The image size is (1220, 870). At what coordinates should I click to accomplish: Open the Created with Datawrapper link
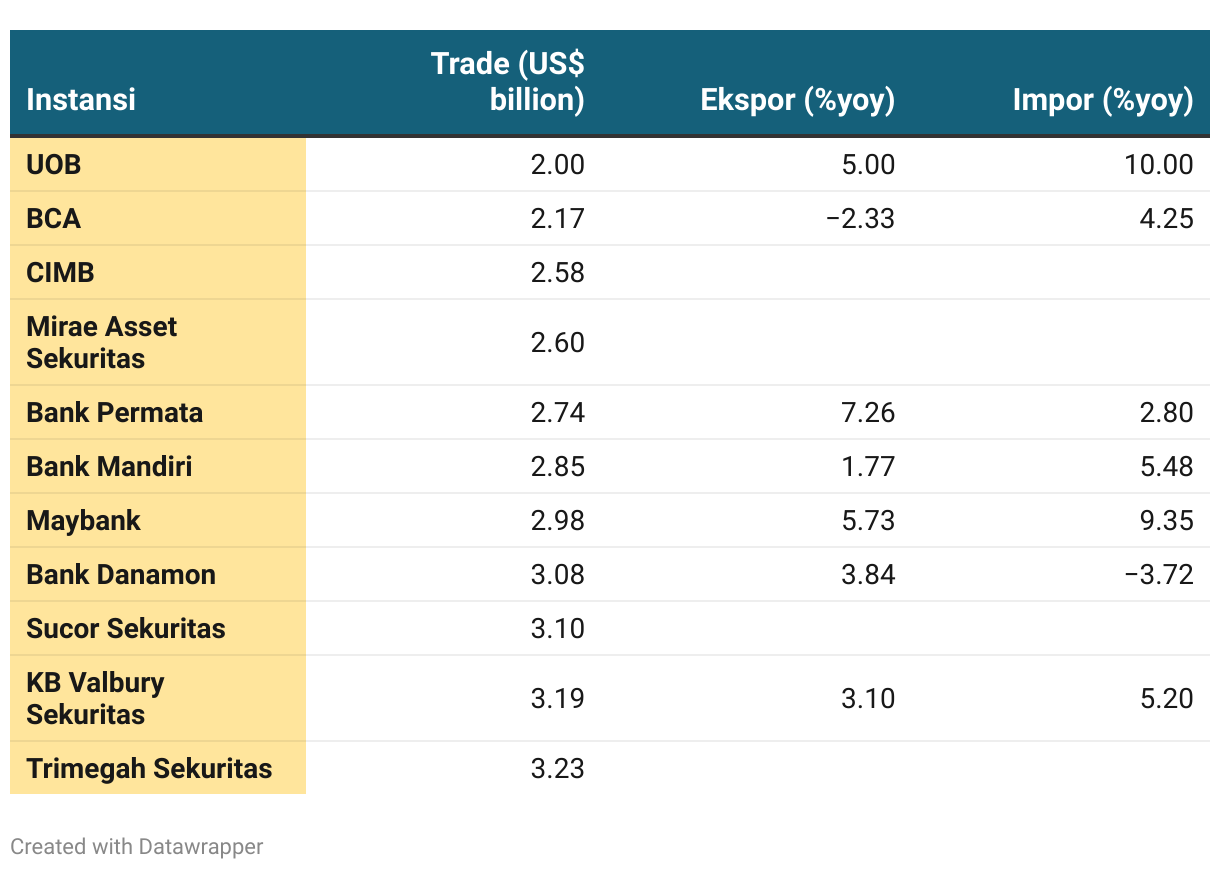coord(137,846)
